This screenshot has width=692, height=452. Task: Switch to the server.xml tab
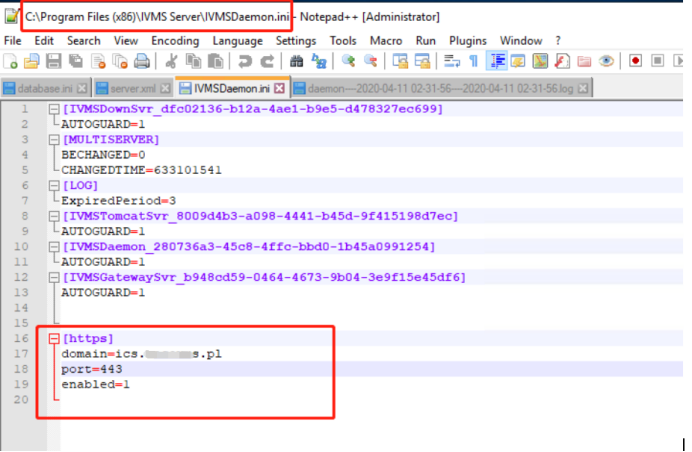click(133, 88)
